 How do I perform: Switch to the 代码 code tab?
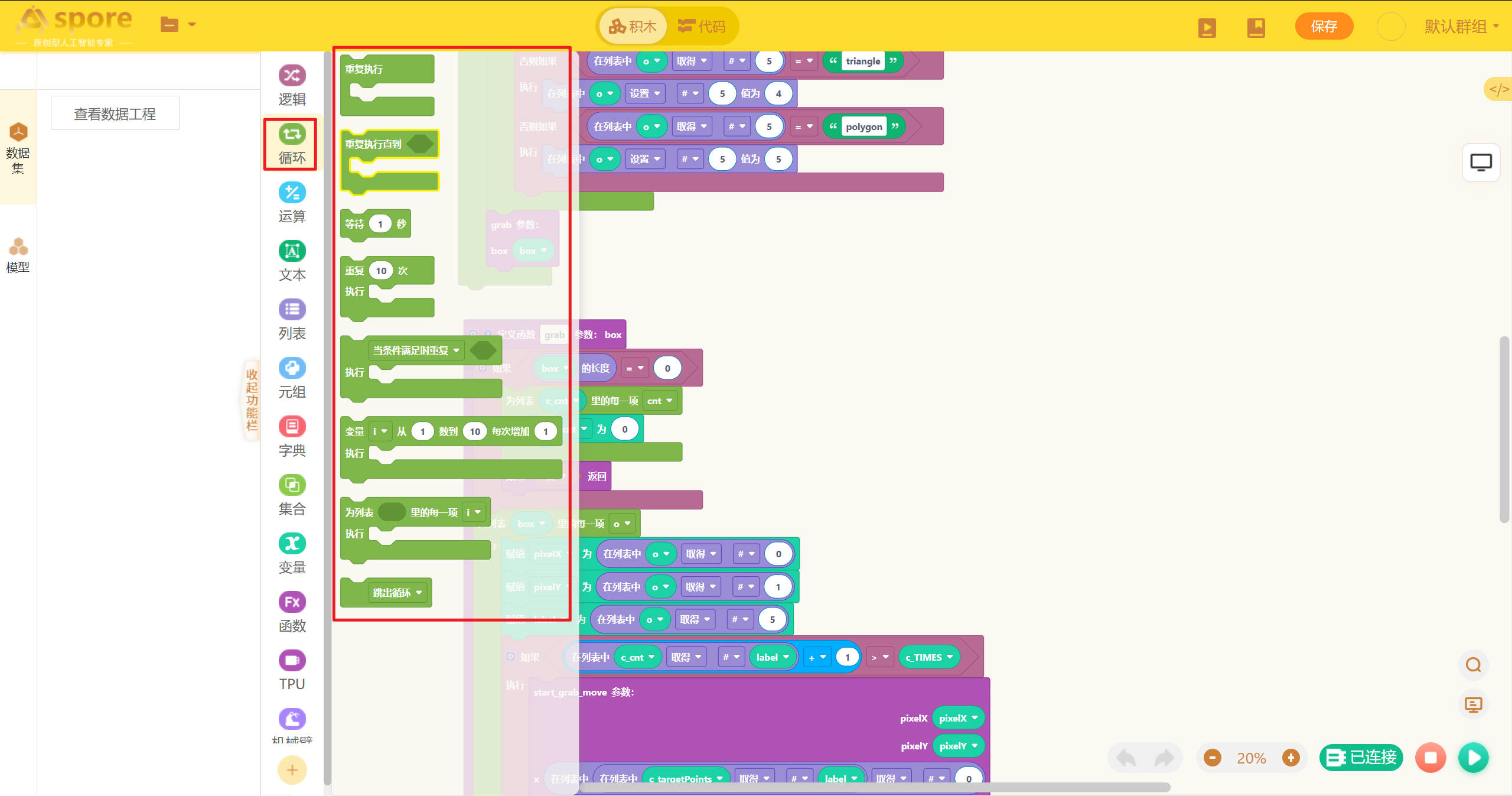[702, 27]
